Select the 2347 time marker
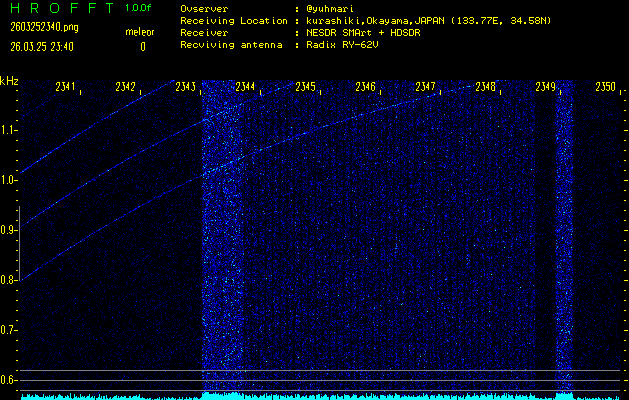Image resolution: width=629 pixels, height=400 pixels. pyautogui.click(x=425, y=88)
